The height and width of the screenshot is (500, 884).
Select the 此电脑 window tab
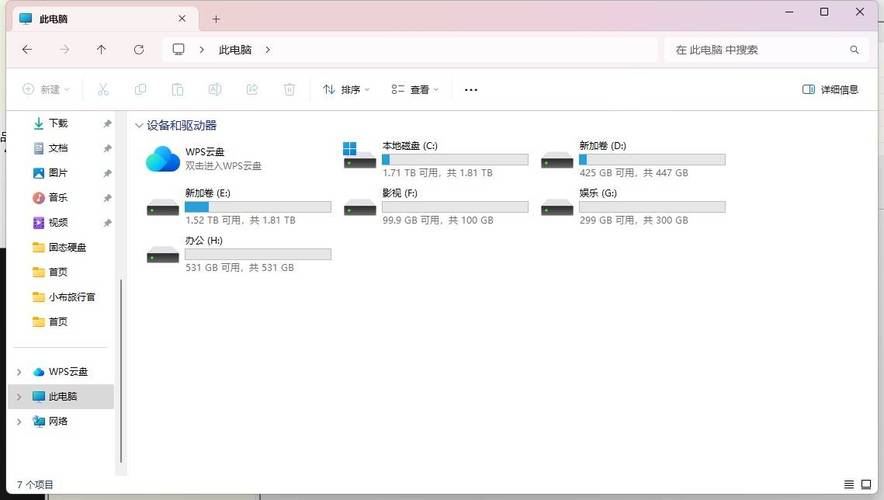(105, 19)
